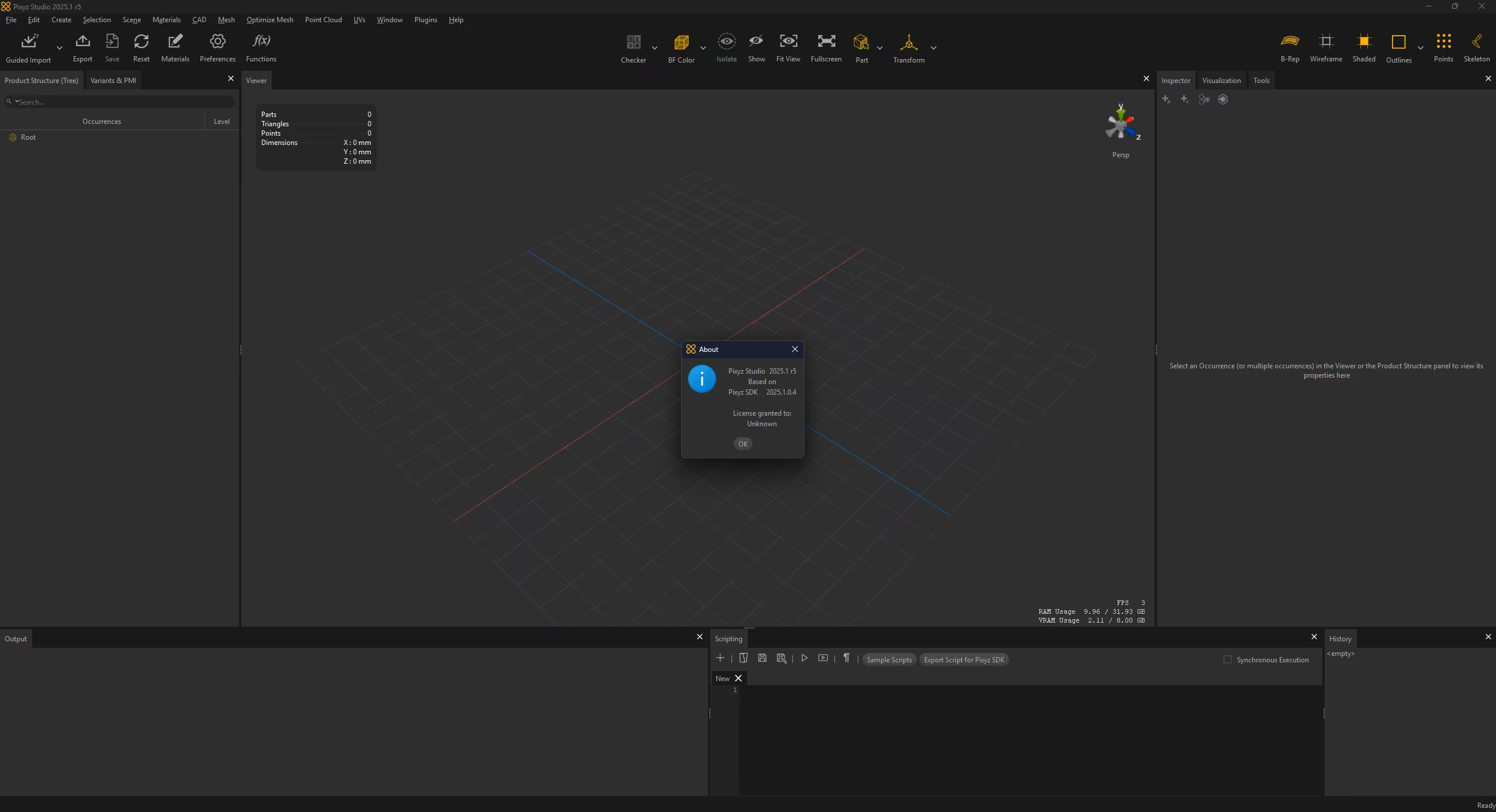Expand the Checker dropdown arrow
This screenshot has height=812, width=1496.
tap(654, 48)
